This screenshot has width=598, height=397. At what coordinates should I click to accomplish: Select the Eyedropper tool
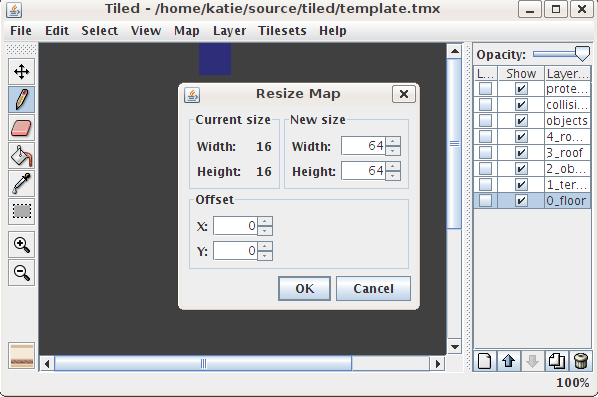22,183
